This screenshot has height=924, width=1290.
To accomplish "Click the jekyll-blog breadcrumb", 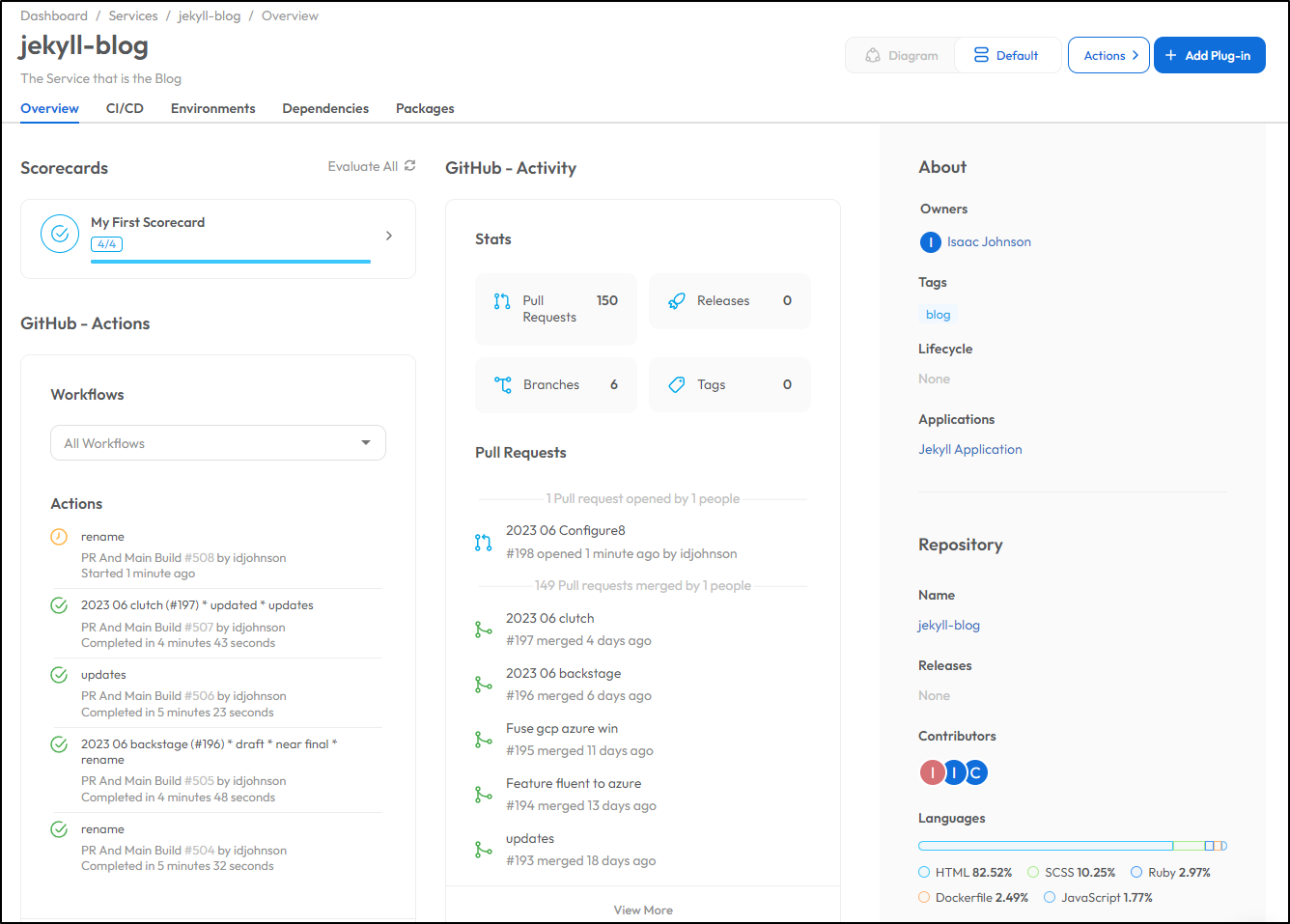I will point(210,16).
